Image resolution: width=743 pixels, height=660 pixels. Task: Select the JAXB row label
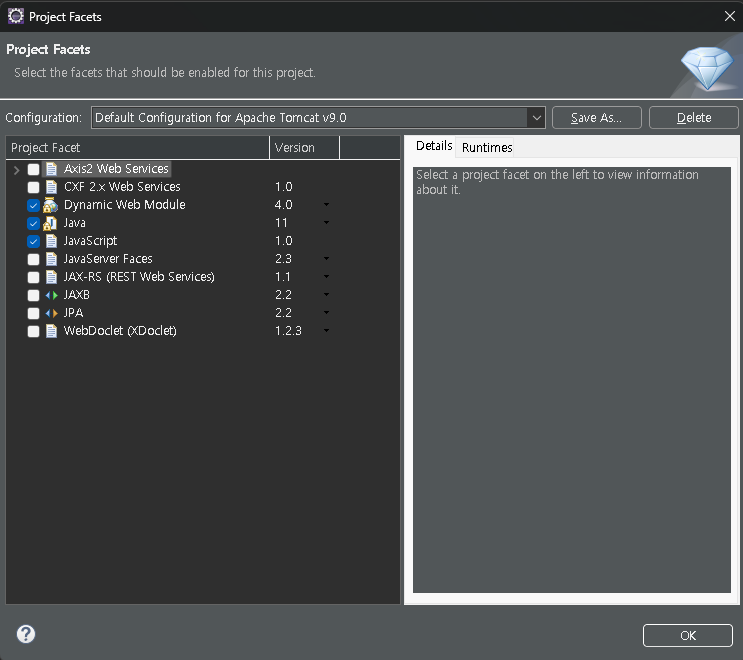pos(77,295)
